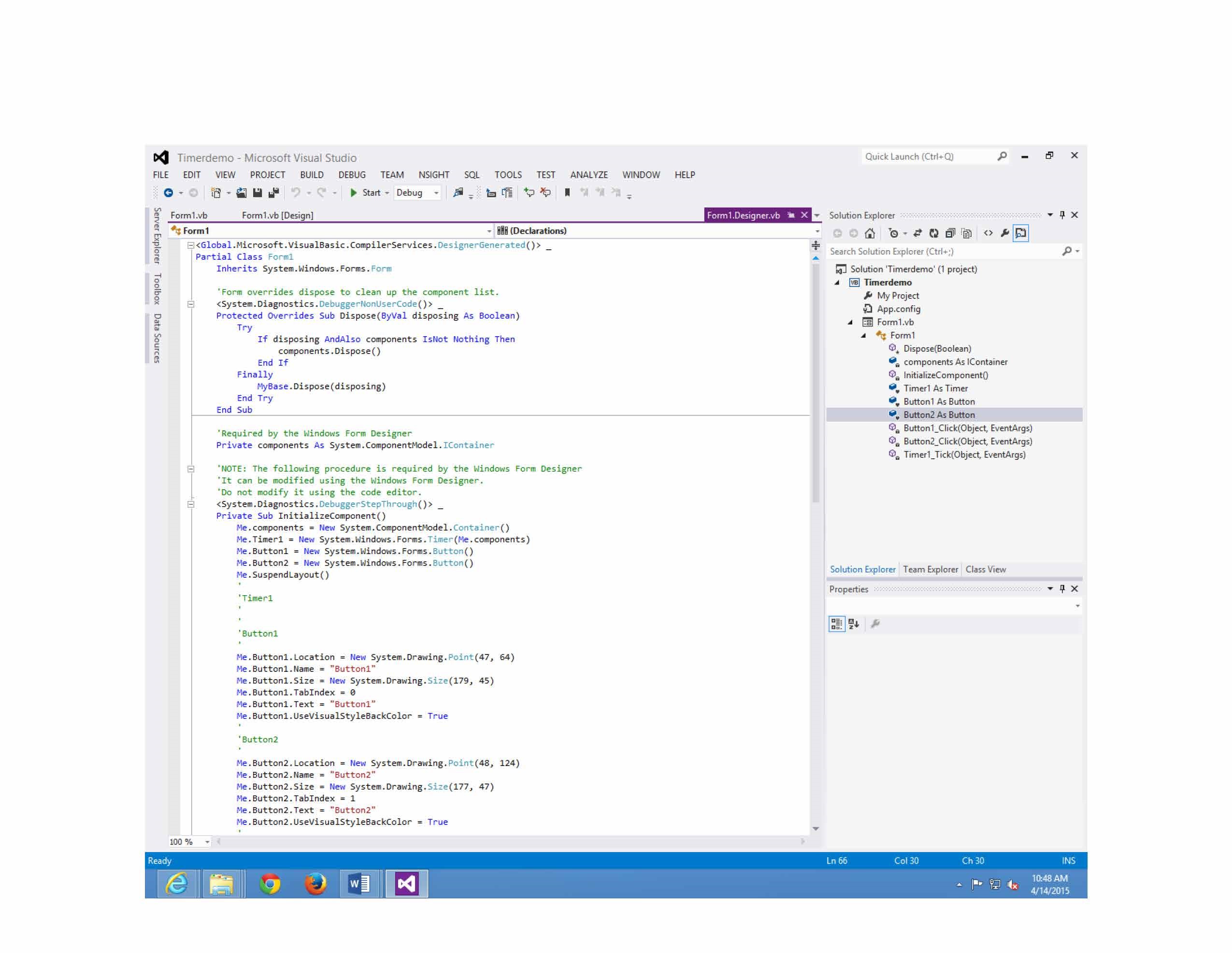
Task: Toggle Categorized view in Properties panel
Action: [x=837, y=624]
